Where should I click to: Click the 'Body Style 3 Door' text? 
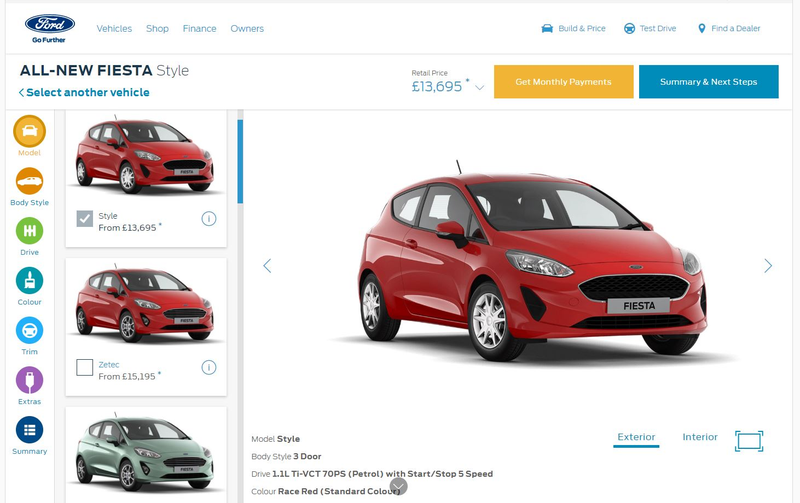click(286, 457)
